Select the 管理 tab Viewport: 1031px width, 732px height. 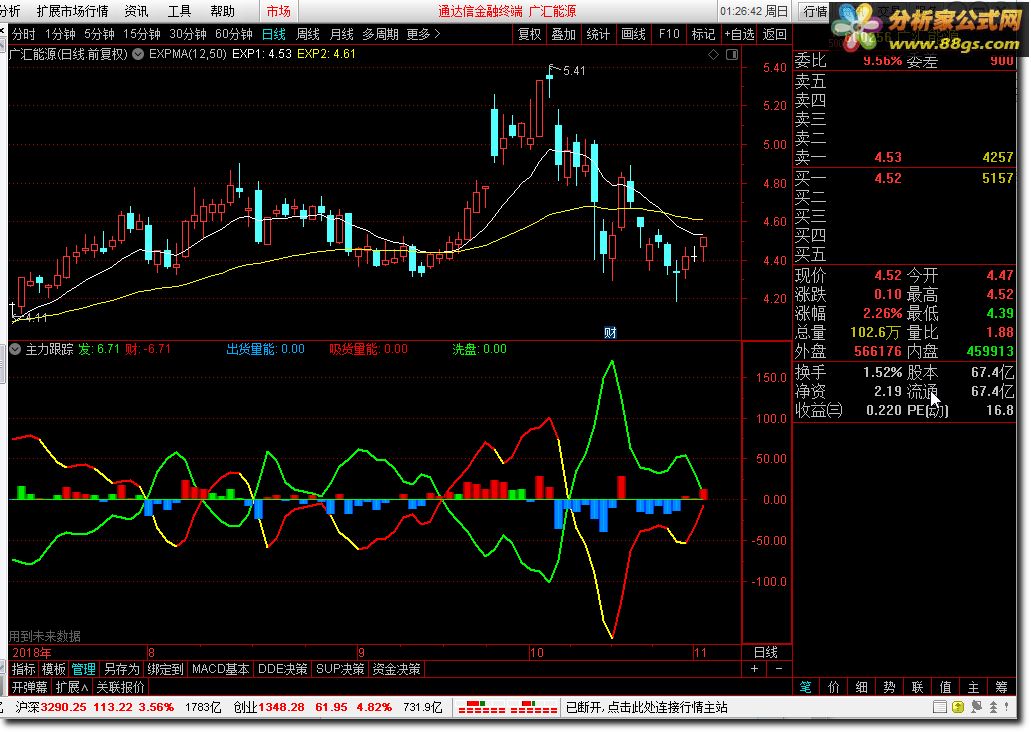click(x=84, y=669)
